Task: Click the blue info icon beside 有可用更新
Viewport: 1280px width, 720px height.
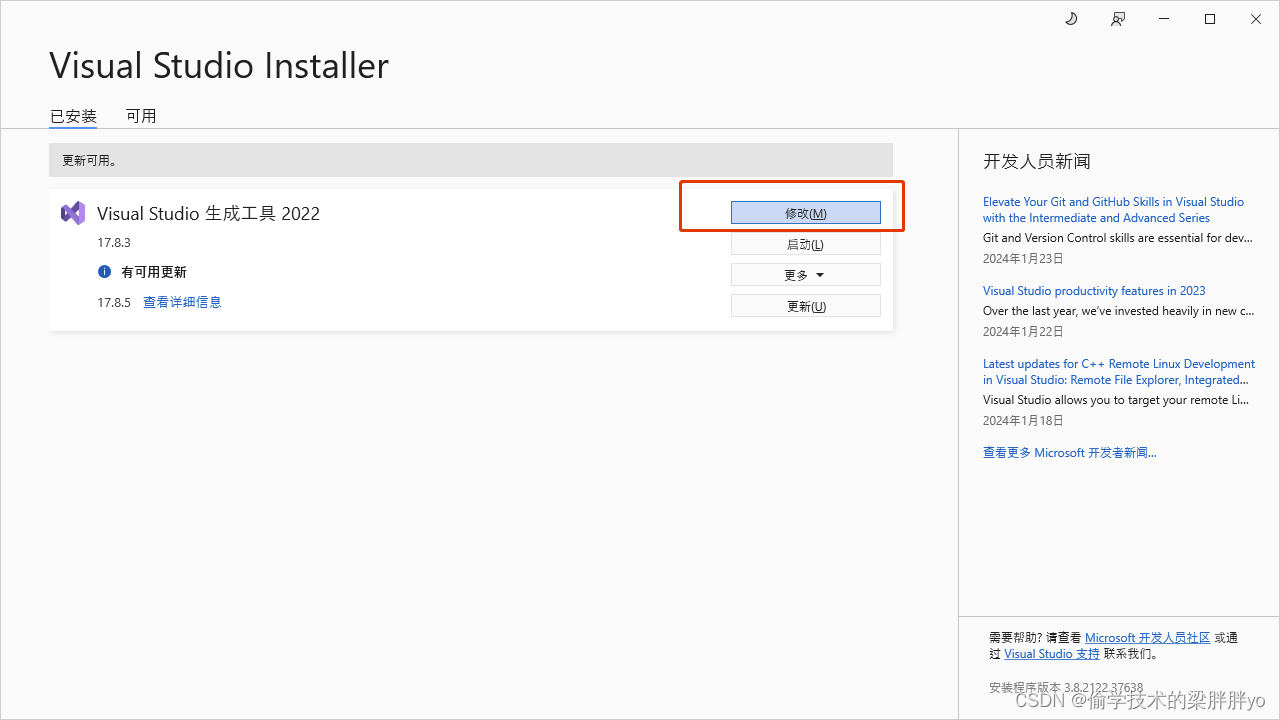Action: tap(105, 271)
